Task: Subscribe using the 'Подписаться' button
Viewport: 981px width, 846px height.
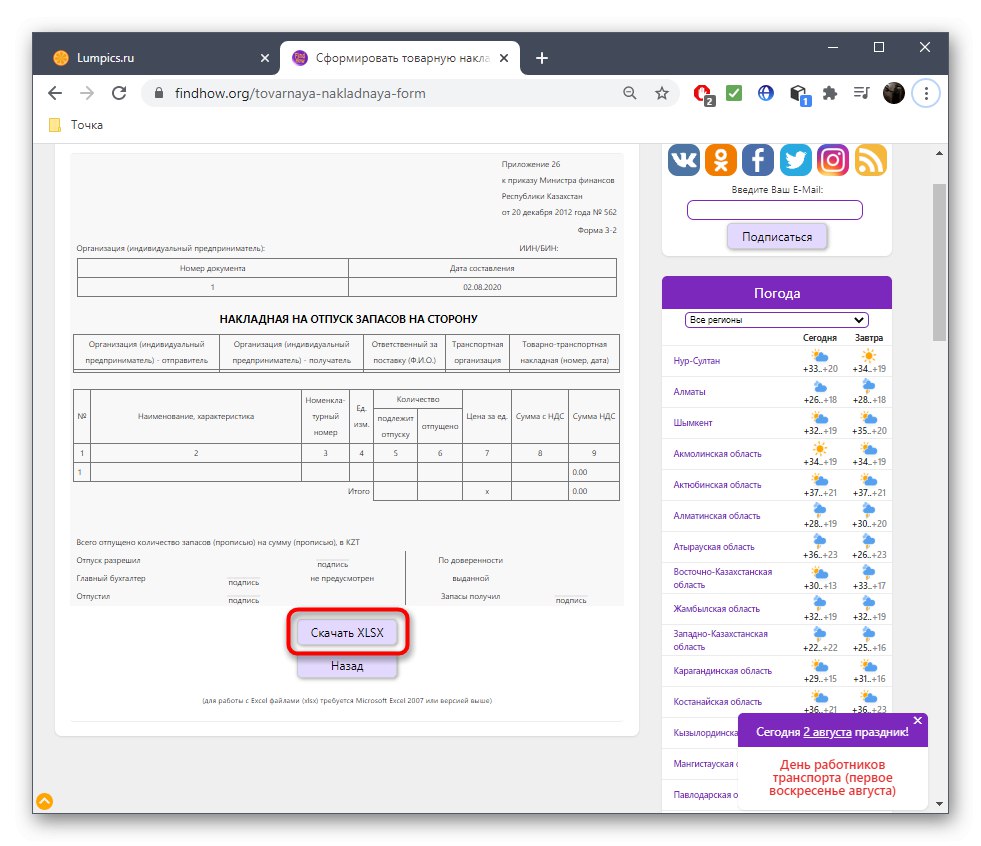Action: click(x=777, y=236)
